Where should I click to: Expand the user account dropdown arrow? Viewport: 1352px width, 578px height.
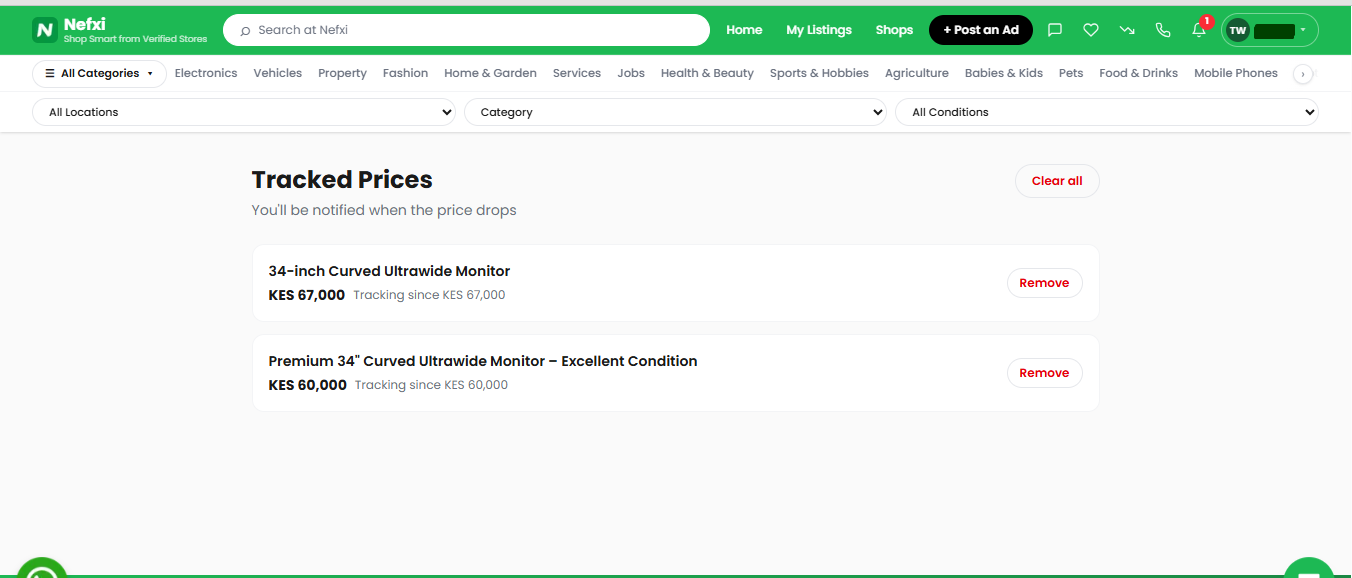pos(1303,30)
